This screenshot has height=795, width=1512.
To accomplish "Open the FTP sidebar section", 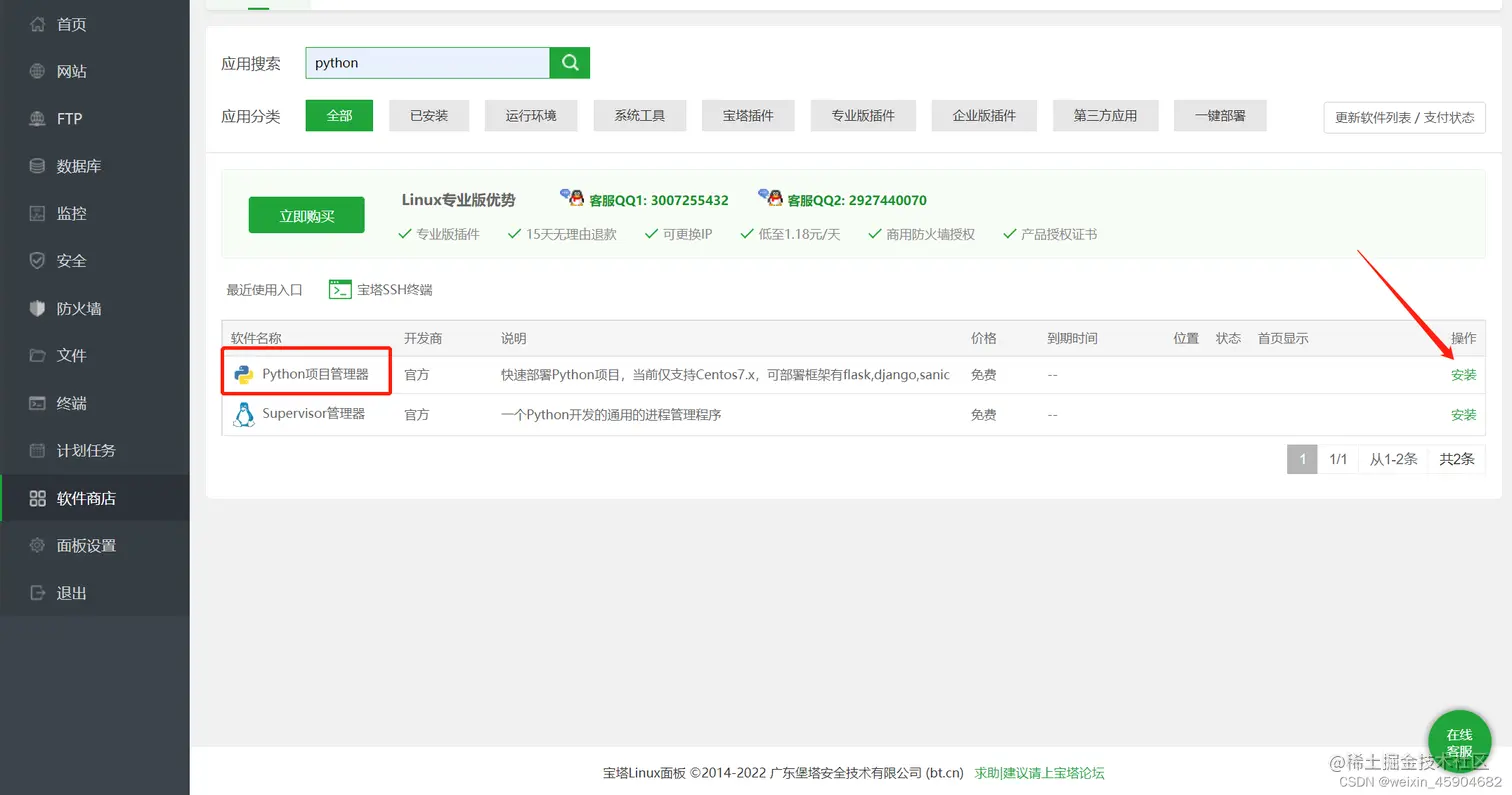I will point(70,118).
